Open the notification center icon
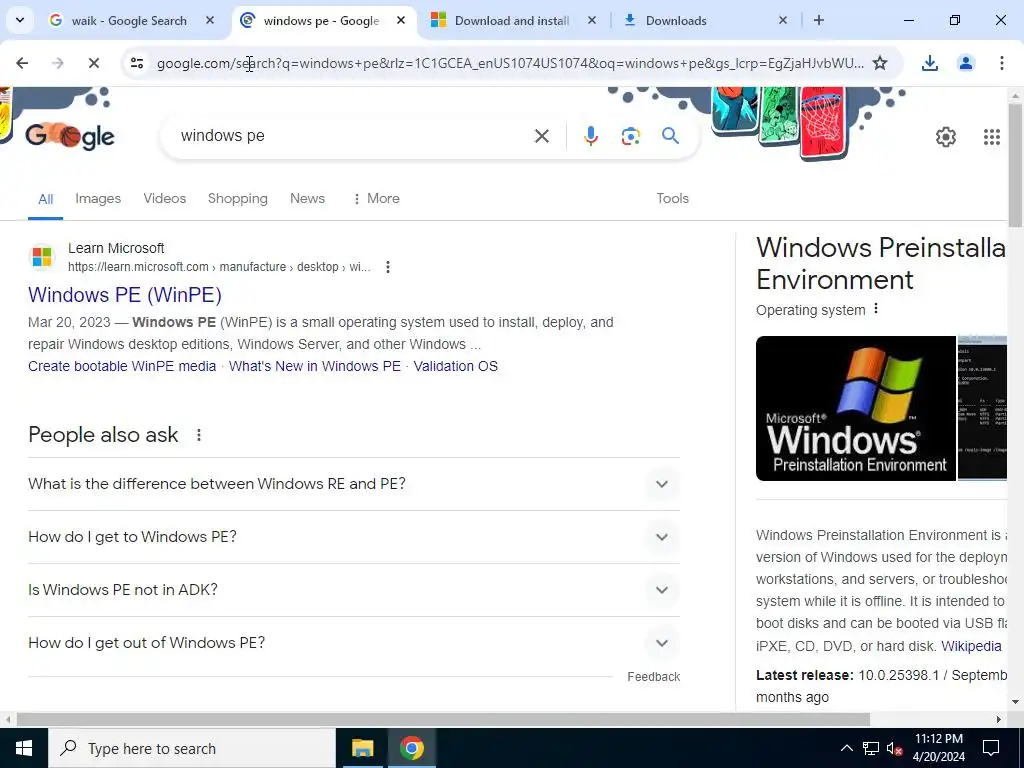This screenshot has height=768, width=1024. point(991,748)
